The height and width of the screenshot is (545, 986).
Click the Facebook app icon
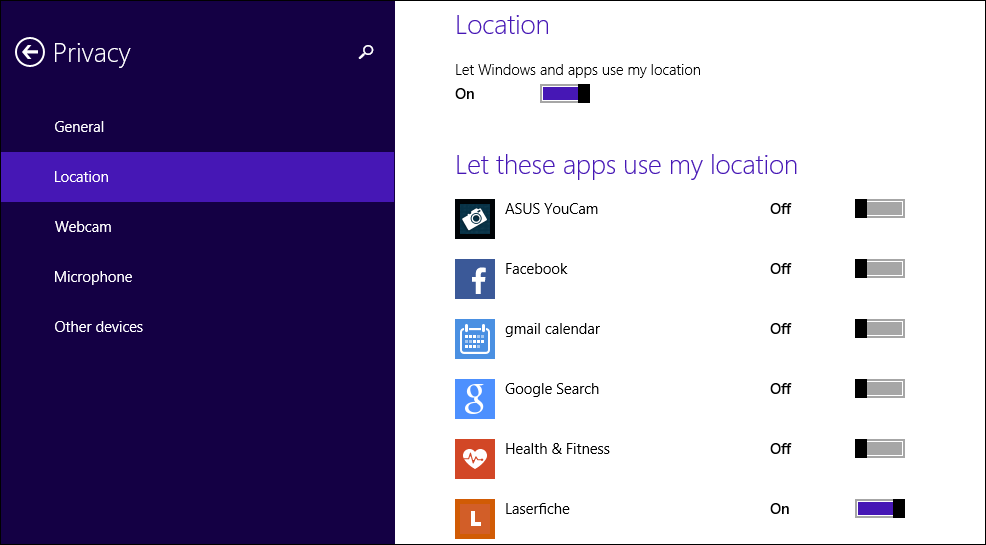pos(475,278)
